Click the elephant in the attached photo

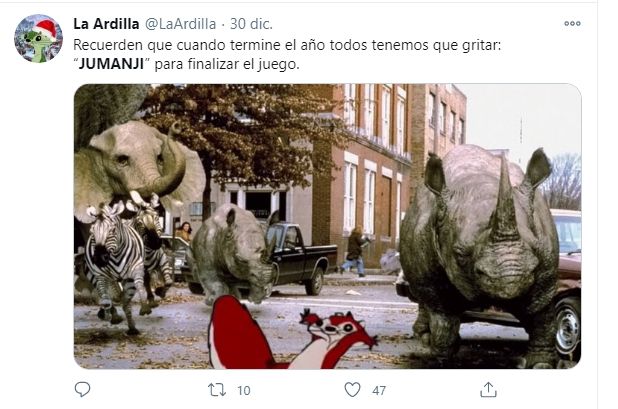click(138, 167)
